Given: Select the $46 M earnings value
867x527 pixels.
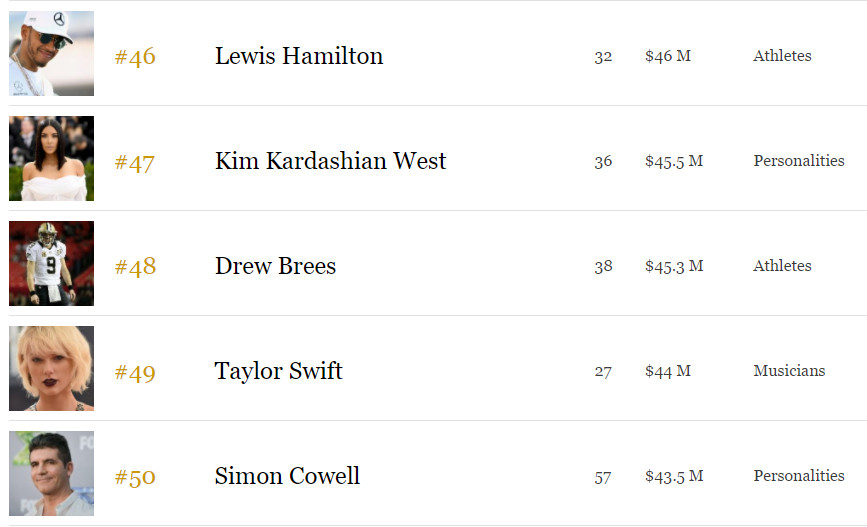Looking at the screenshot, I should [668, 56].
